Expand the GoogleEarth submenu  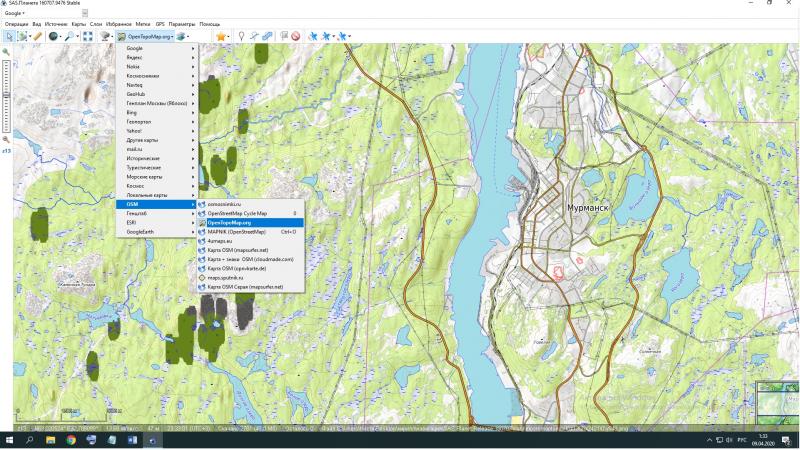coord(157,232)
